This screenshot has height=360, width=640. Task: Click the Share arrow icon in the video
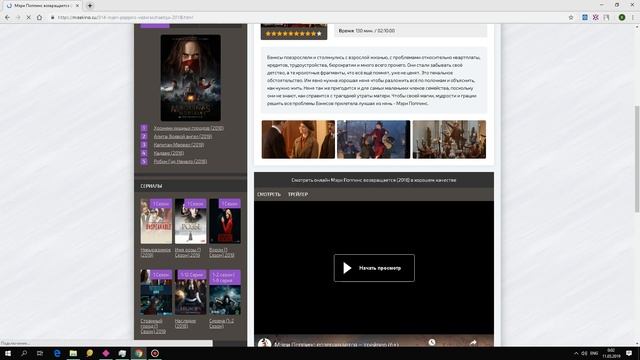point(473,342)
